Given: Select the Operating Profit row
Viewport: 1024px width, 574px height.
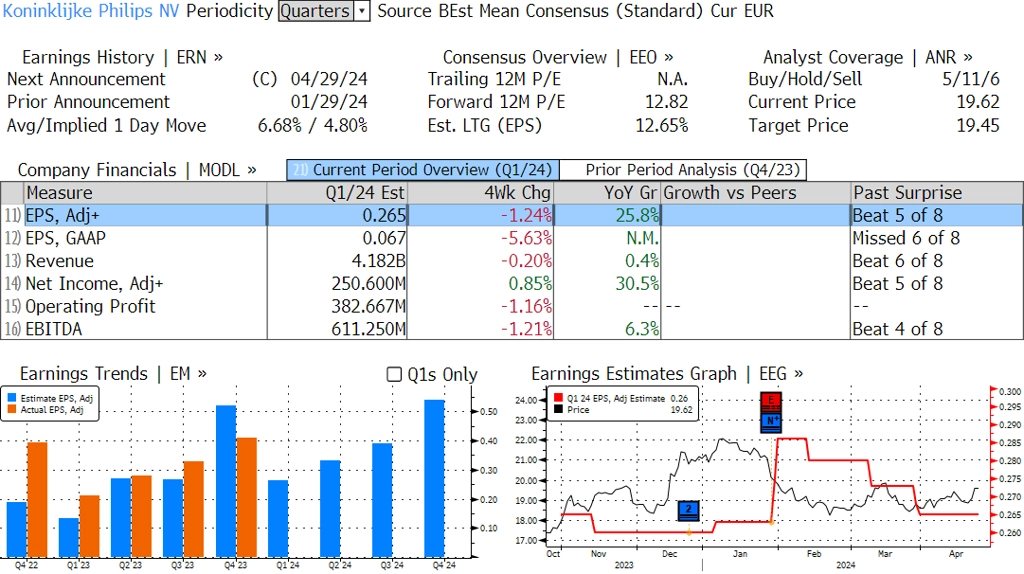Looking at the screenshot, I should click(x=512, y=306).
